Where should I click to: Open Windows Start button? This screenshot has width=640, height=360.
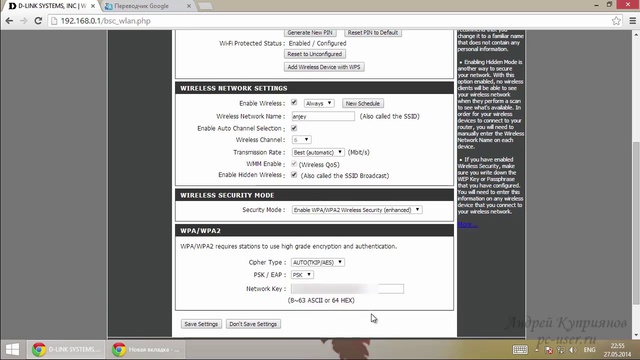tap(12, 349)
